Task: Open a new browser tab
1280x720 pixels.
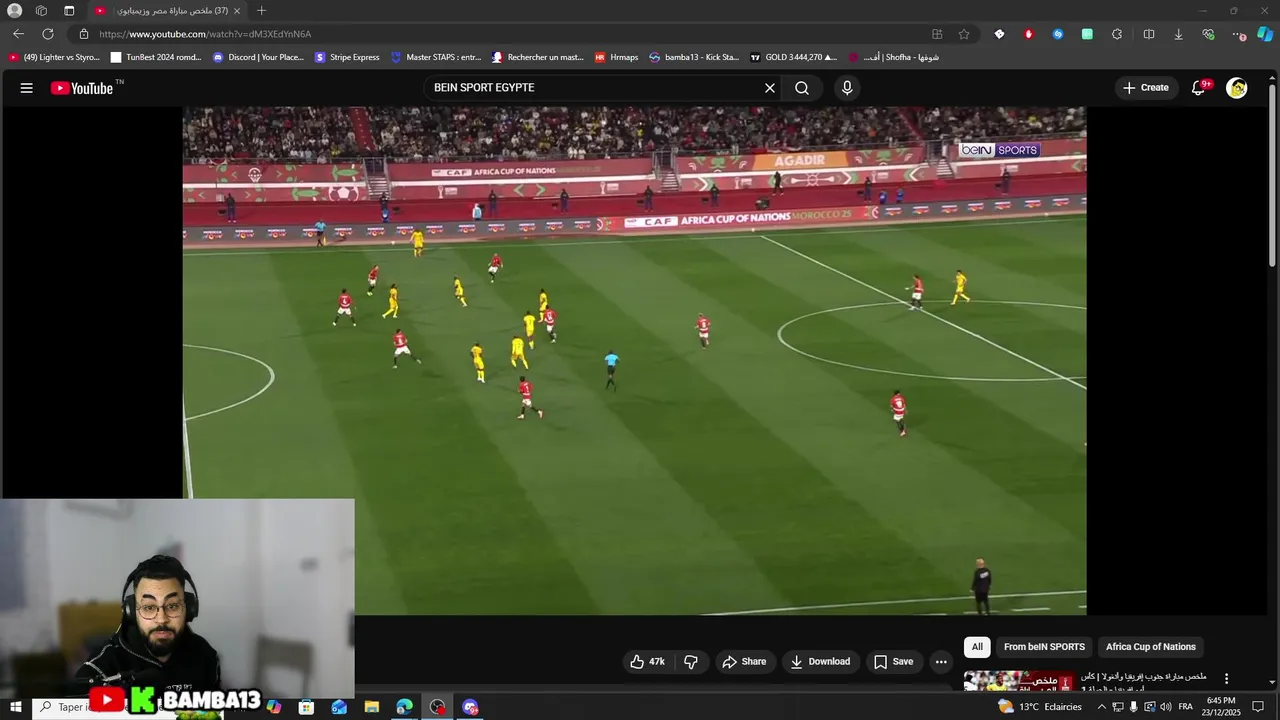Action: click(261, 11)
